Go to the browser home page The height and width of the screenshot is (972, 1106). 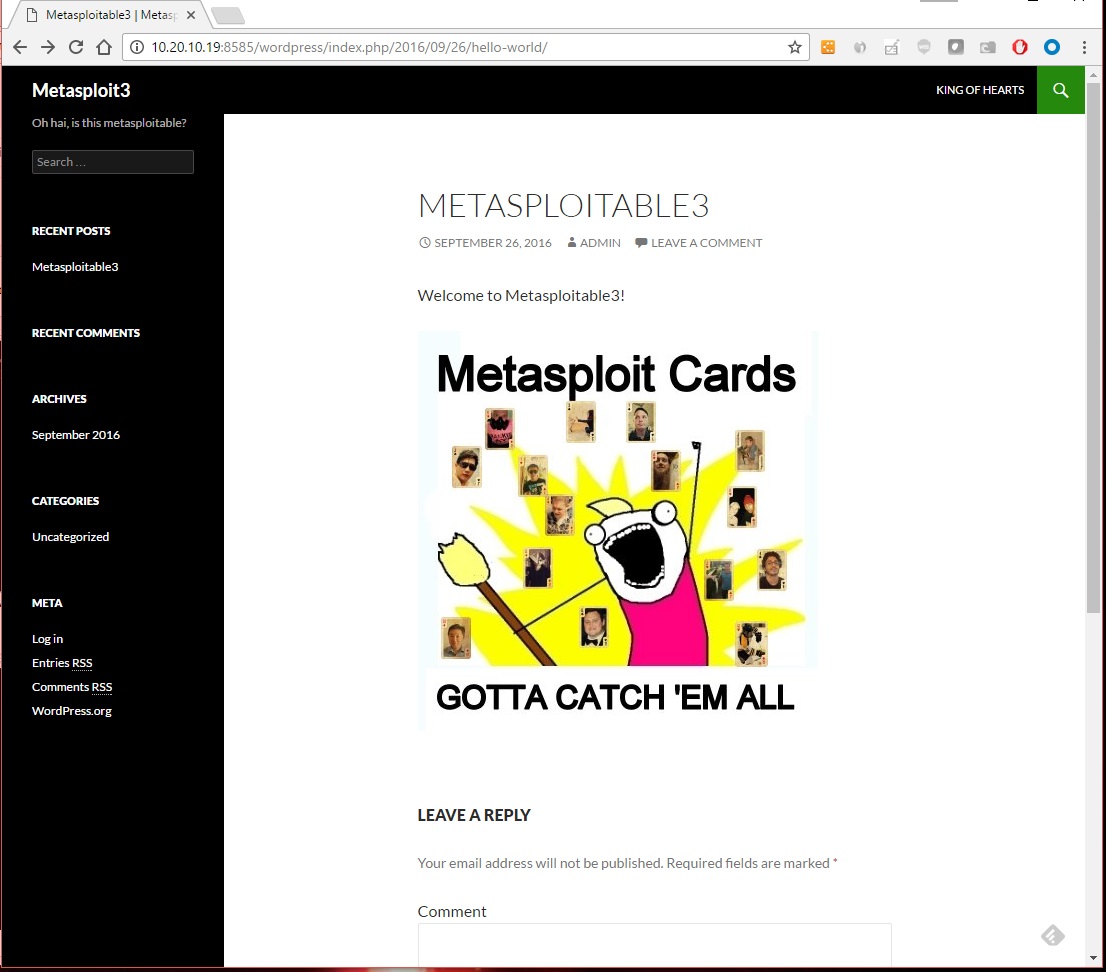click(x=104, y=47)
